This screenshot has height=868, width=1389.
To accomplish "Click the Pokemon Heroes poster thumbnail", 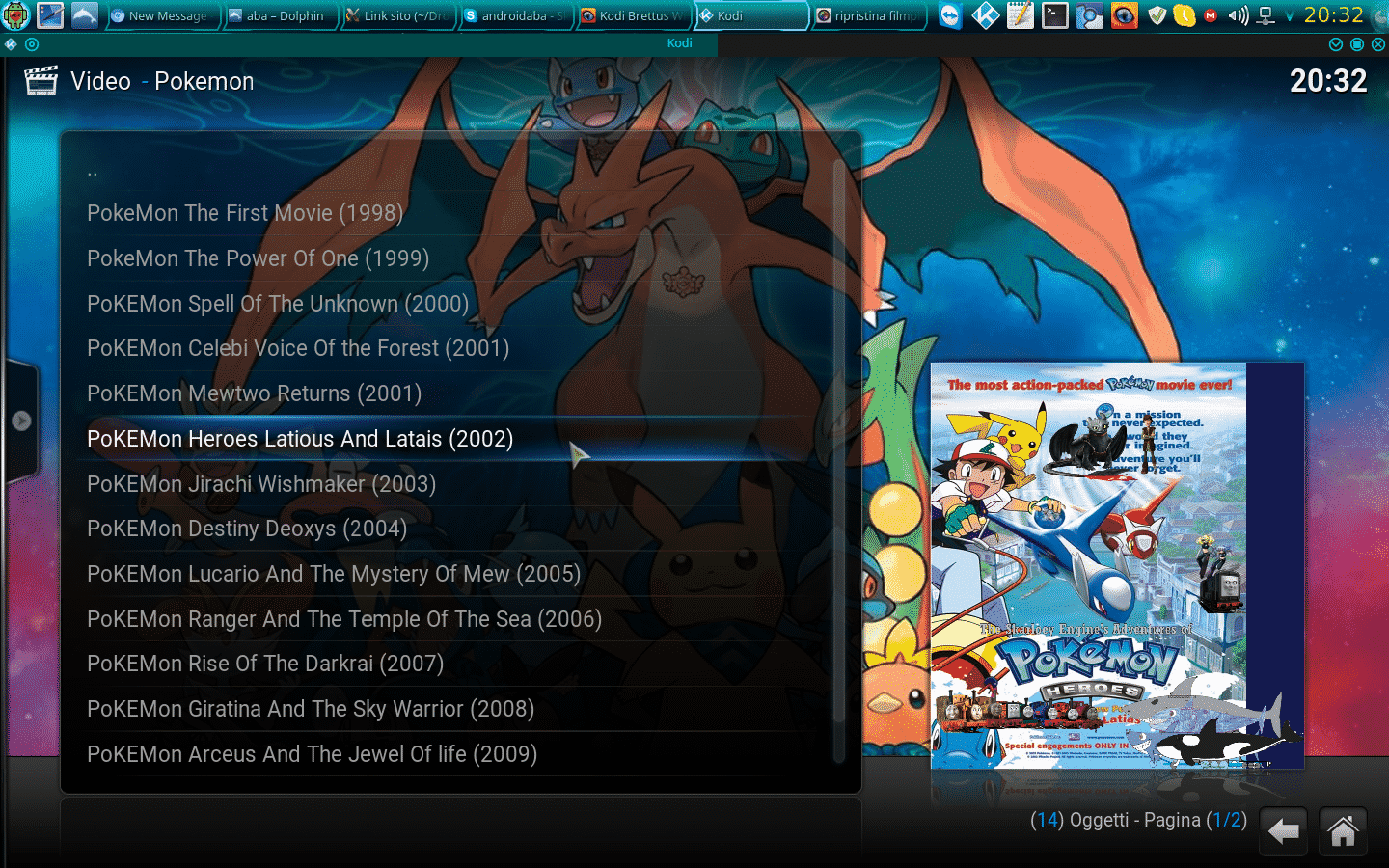I will [1117, 566].
